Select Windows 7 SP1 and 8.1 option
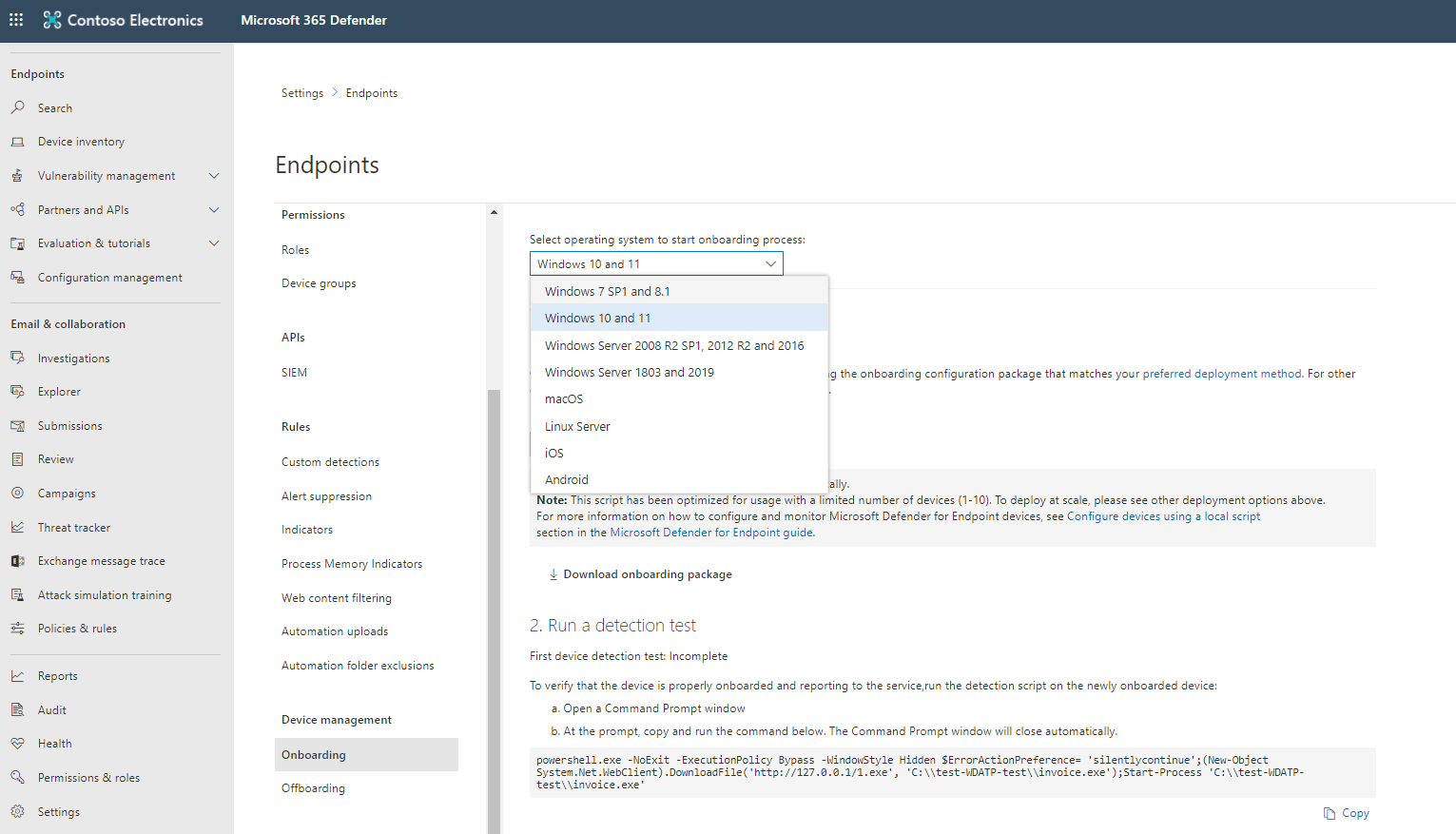Image resolution: width=1456 pixels, height=834 pixels. [679, 291]
